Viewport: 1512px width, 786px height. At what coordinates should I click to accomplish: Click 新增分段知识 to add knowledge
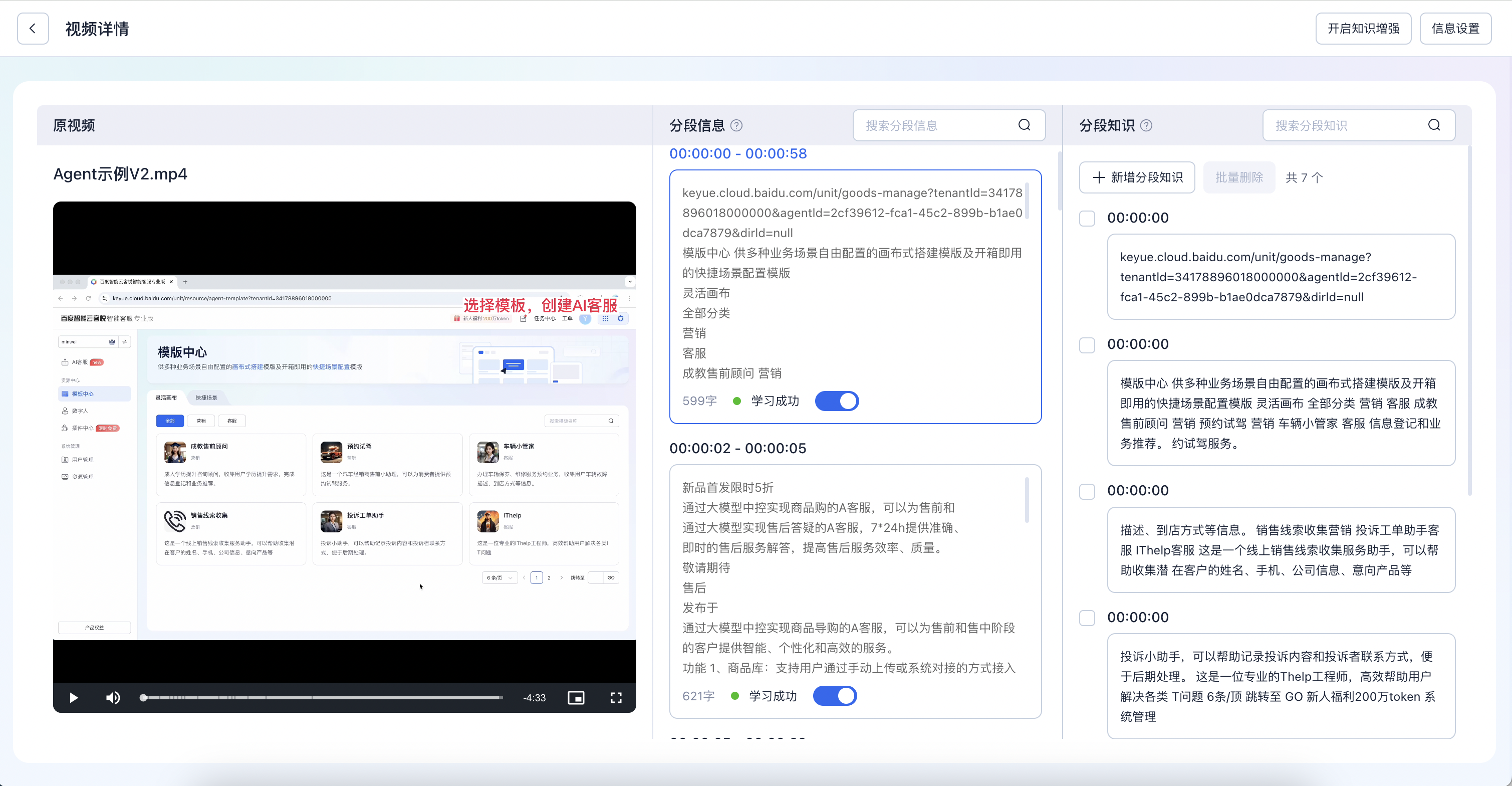(x=1137, y=177)
